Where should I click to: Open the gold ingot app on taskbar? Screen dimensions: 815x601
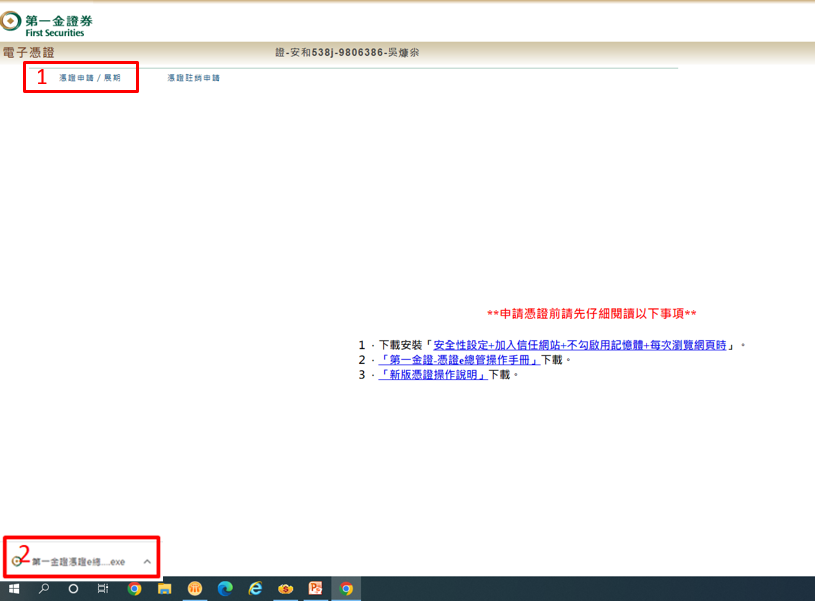point(285,589)
